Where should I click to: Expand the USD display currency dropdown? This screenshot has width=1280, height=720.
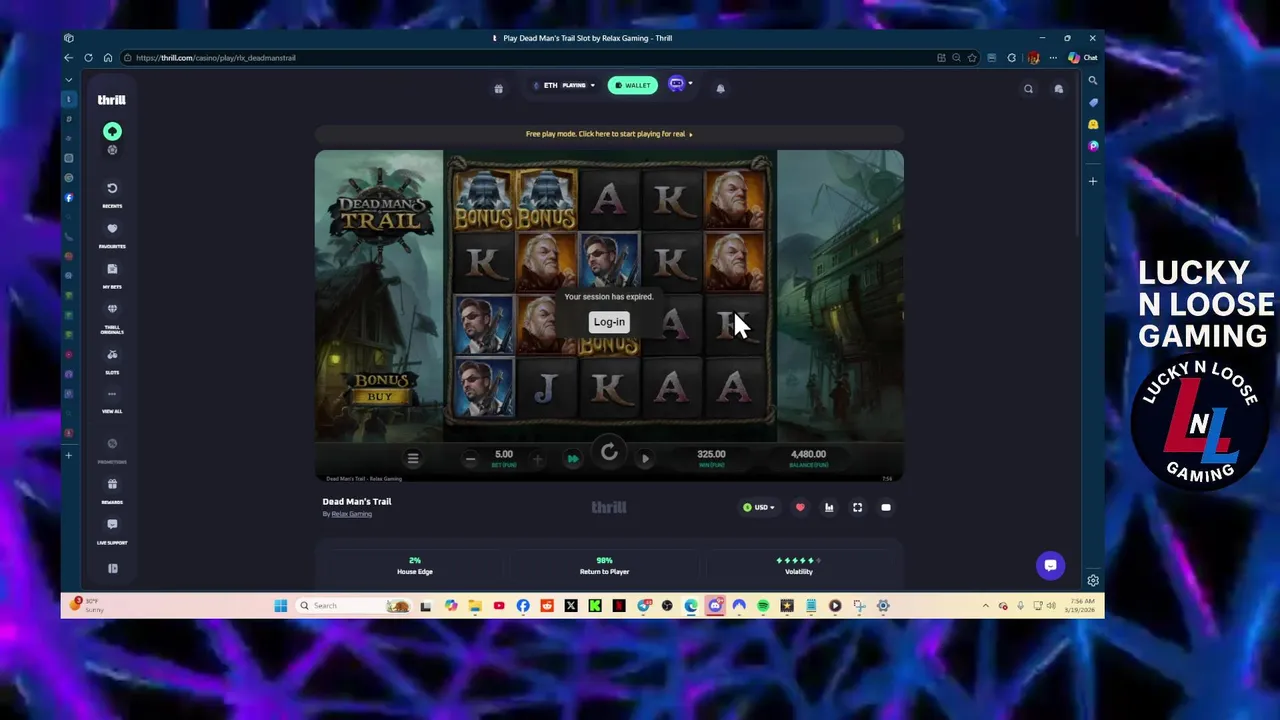759,507
